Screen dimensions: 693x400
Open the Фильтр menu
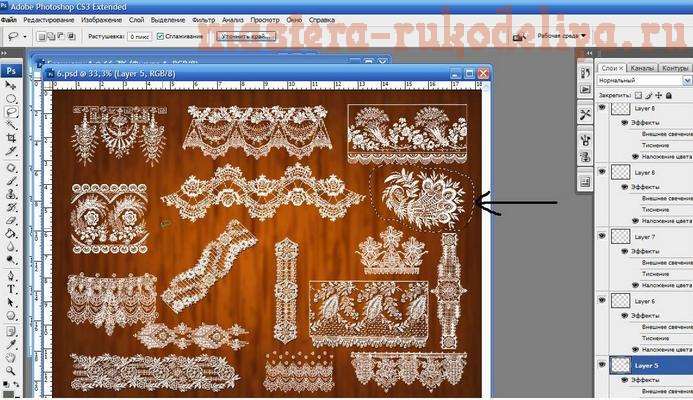[x=203, y=20]
